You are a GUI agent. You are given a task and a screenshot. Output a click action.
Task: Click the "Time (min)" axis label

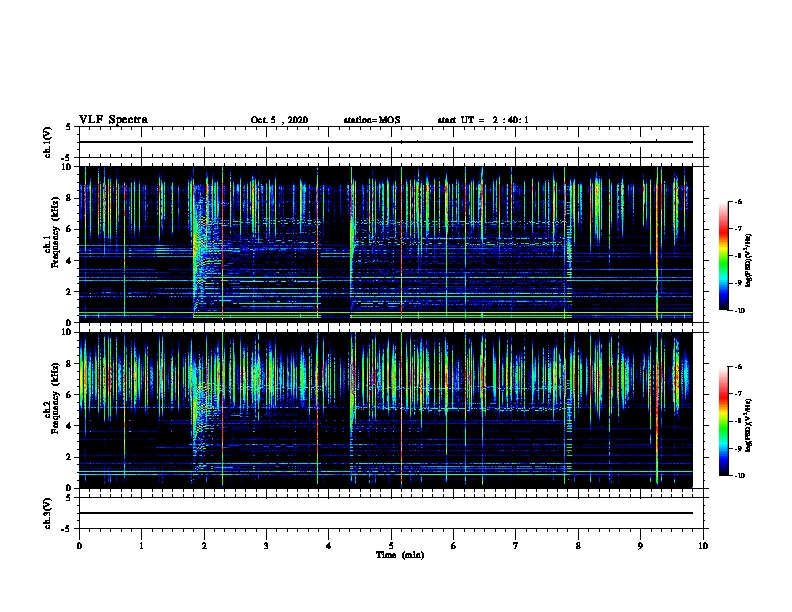tap(400, 555)
